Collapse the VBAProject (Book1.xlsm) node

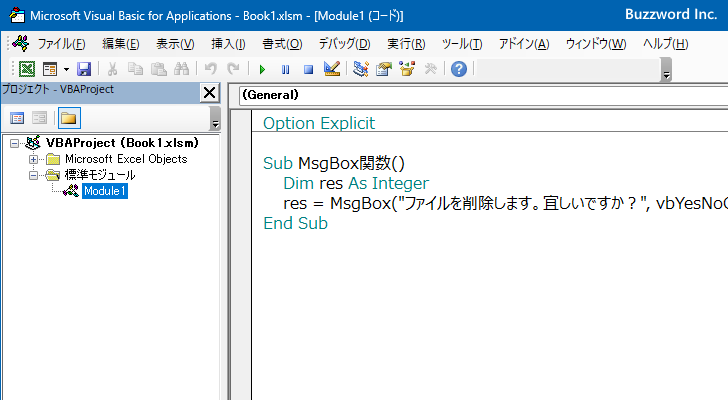pos(14,143)
